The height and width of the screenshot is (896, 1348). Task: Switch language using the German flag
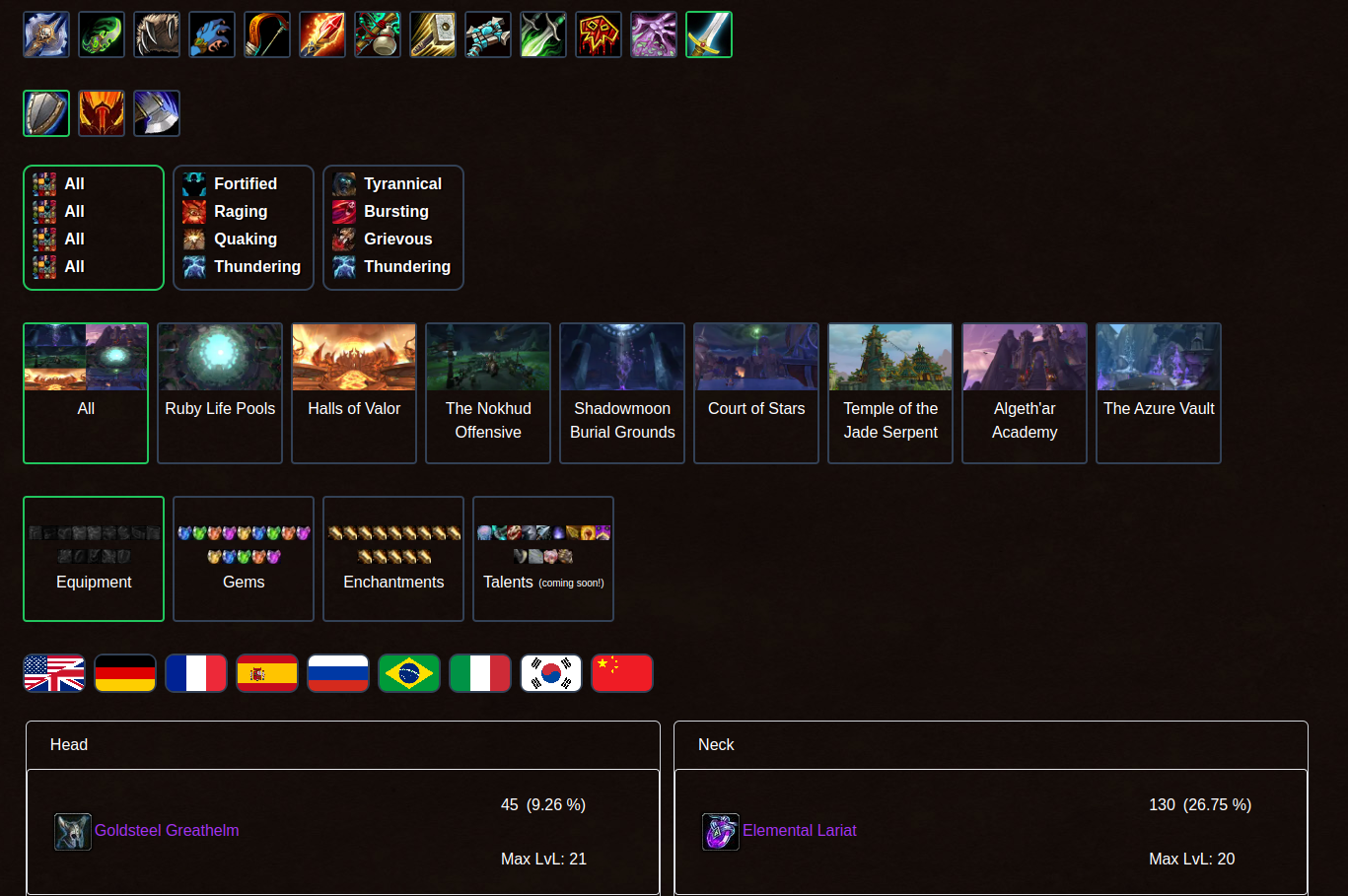(x=125, y=673)
